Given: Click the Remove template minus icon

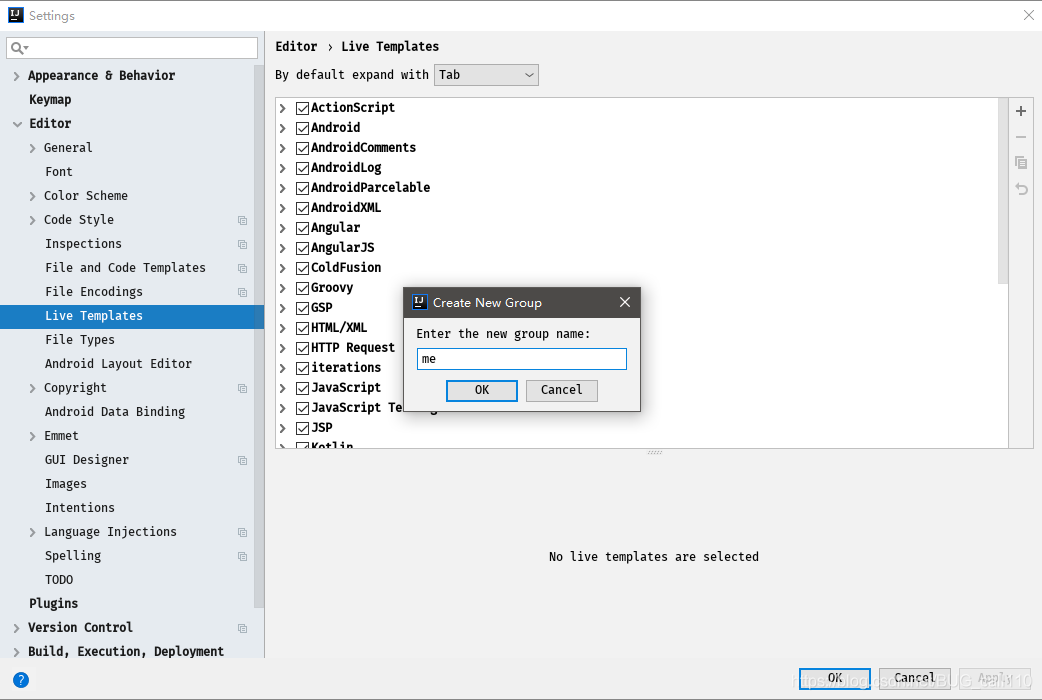Looking at the screenshot, I should [x=1020, y=137].
